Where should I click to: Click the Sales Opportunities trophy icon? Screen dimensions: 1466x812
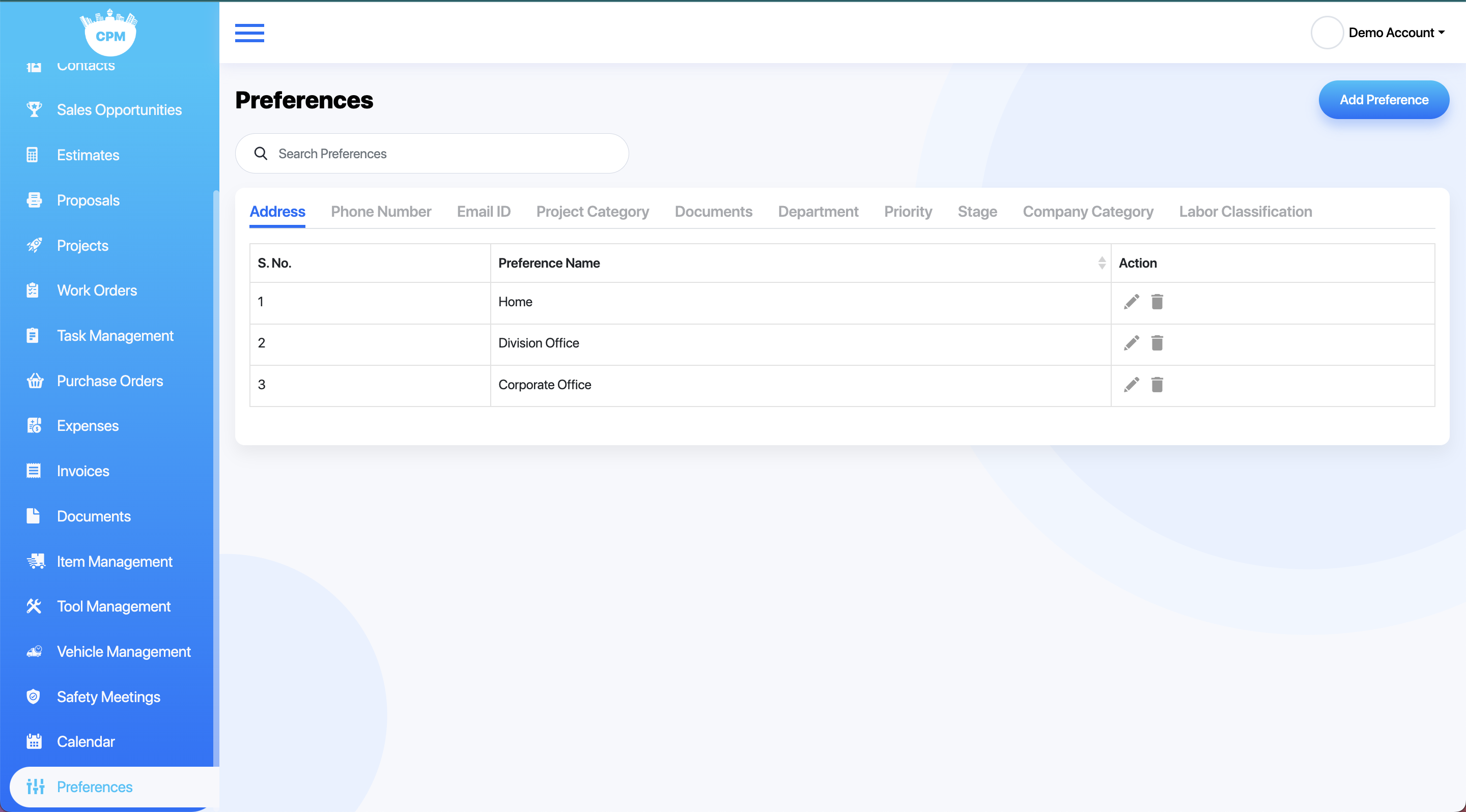[34, 109]
